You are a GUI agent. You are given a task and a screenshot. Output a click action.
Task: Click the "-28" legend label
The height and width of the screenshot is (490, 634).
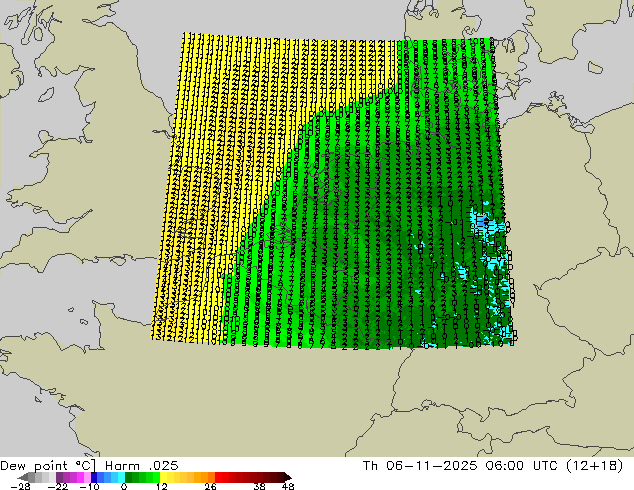tap(20, 486)
